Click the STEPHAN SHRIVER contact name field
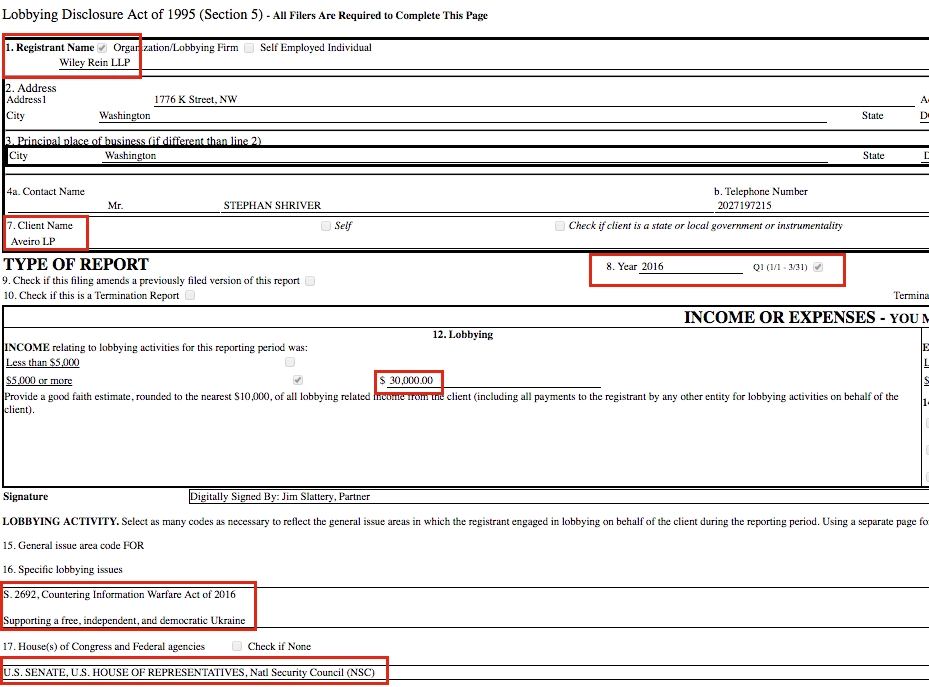This screenshot has height=687, width=929. [272, 206]
